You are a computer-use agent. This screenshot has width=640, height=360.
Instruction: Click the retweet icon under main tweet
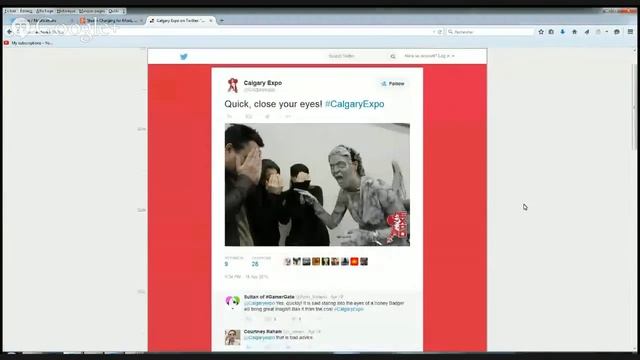pyautogui.click(x=249, y=116)
